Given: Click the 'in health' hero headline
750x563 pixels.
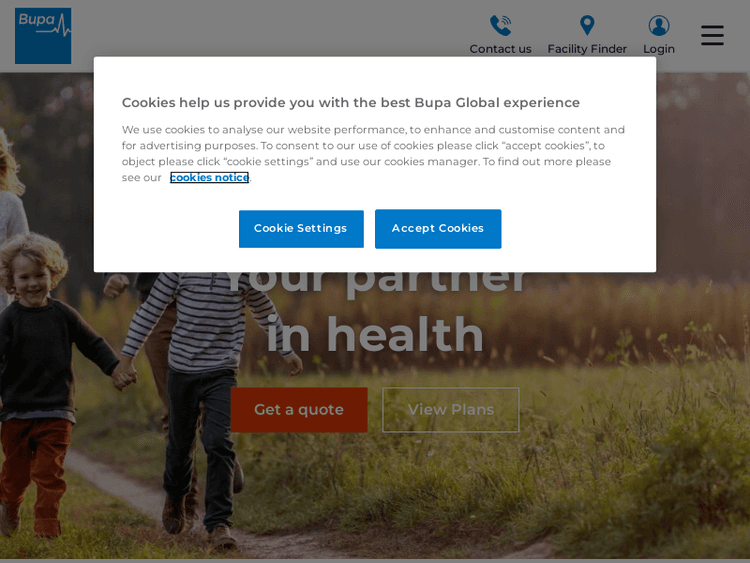Looking at the screenshot, I should [375, 334].
